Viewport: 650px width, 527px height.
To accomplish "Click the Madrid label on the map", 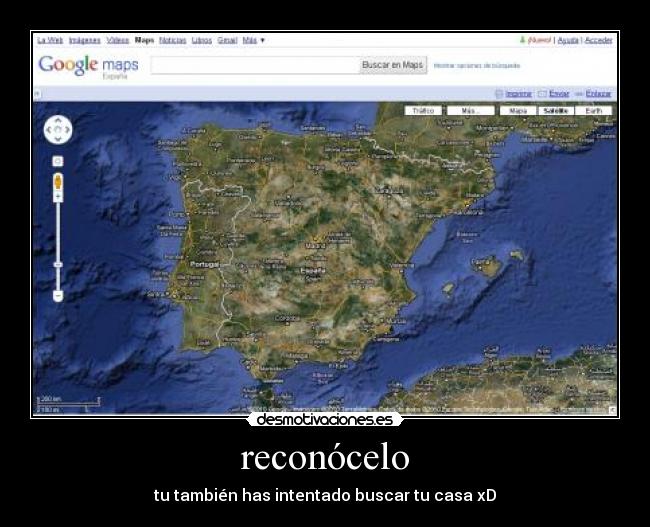I will pyautogui.click(x=315, y=246).
